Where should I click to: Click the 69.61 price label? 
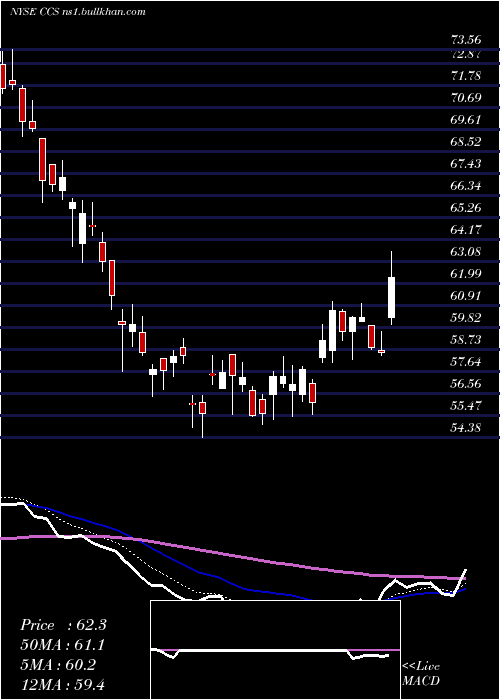pos(466,120)
